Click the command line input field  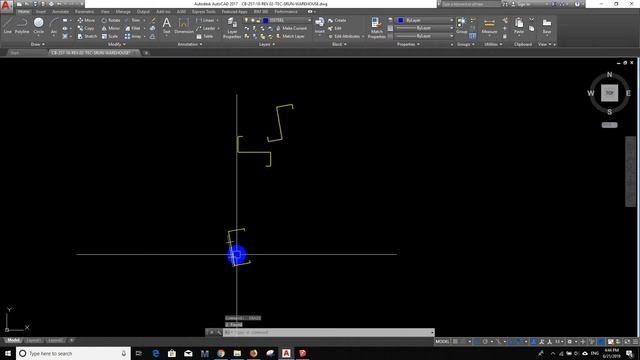329,333
